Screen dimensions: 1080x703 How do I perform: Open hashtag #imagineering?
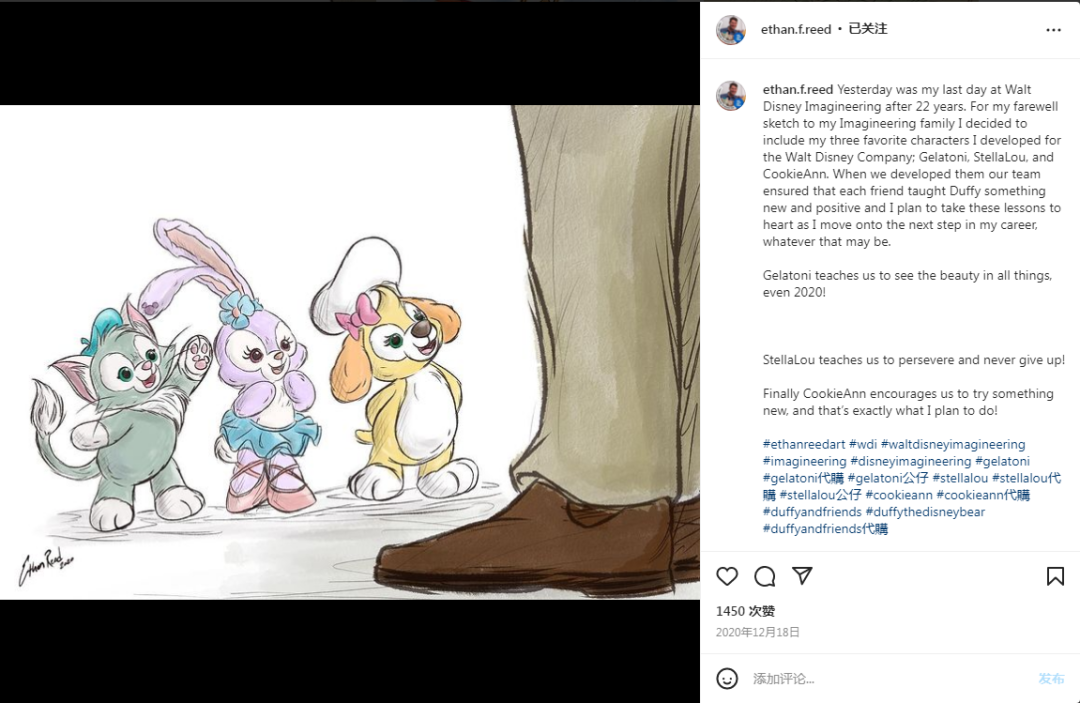coord(804,461)
